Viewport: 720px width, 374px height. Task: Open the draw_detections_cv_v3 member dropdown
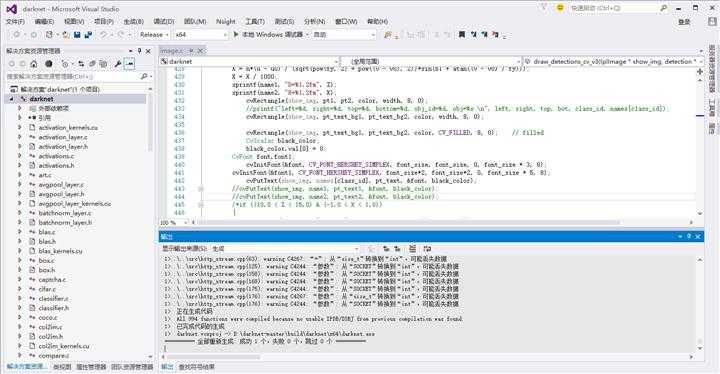tap(613, 61)
